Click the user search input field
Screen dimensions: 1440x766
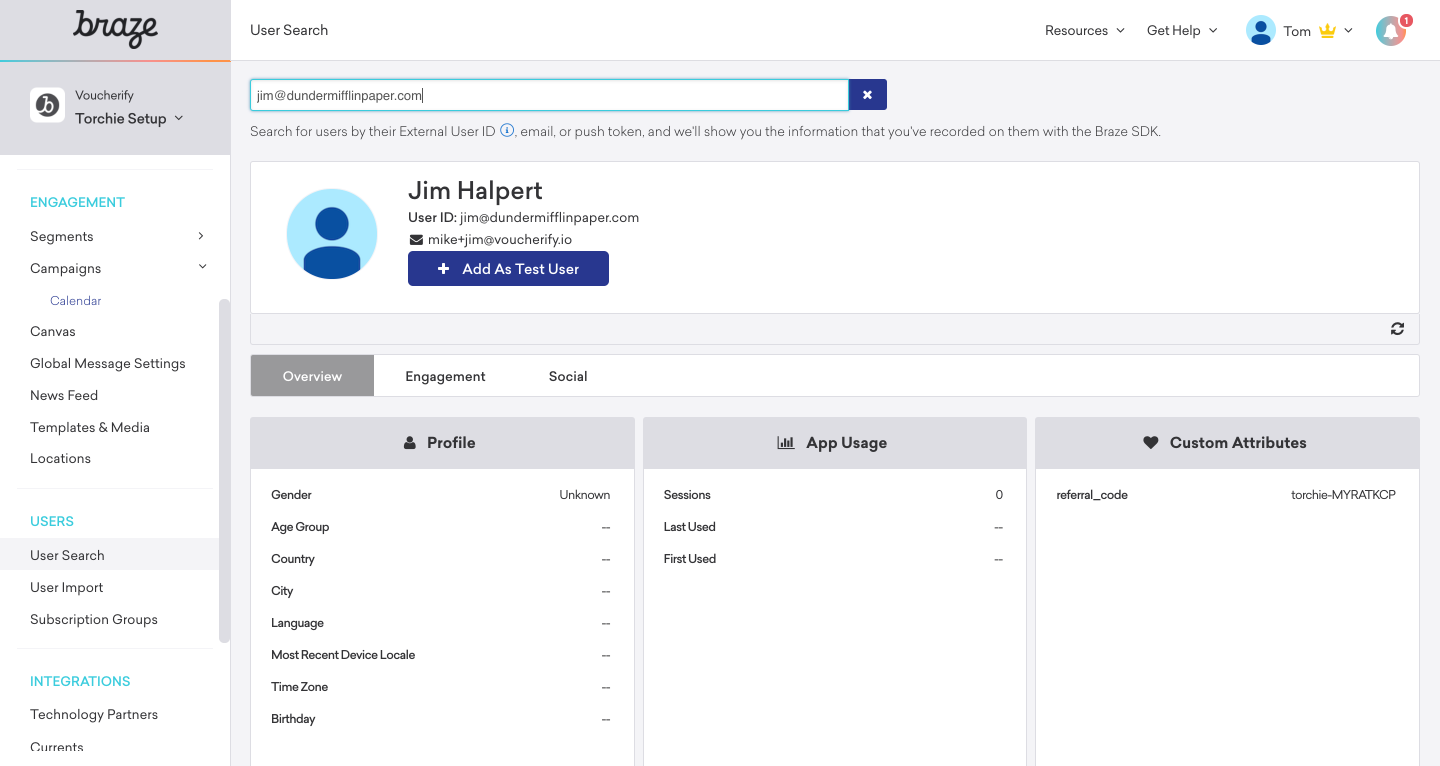coord(548,95)
